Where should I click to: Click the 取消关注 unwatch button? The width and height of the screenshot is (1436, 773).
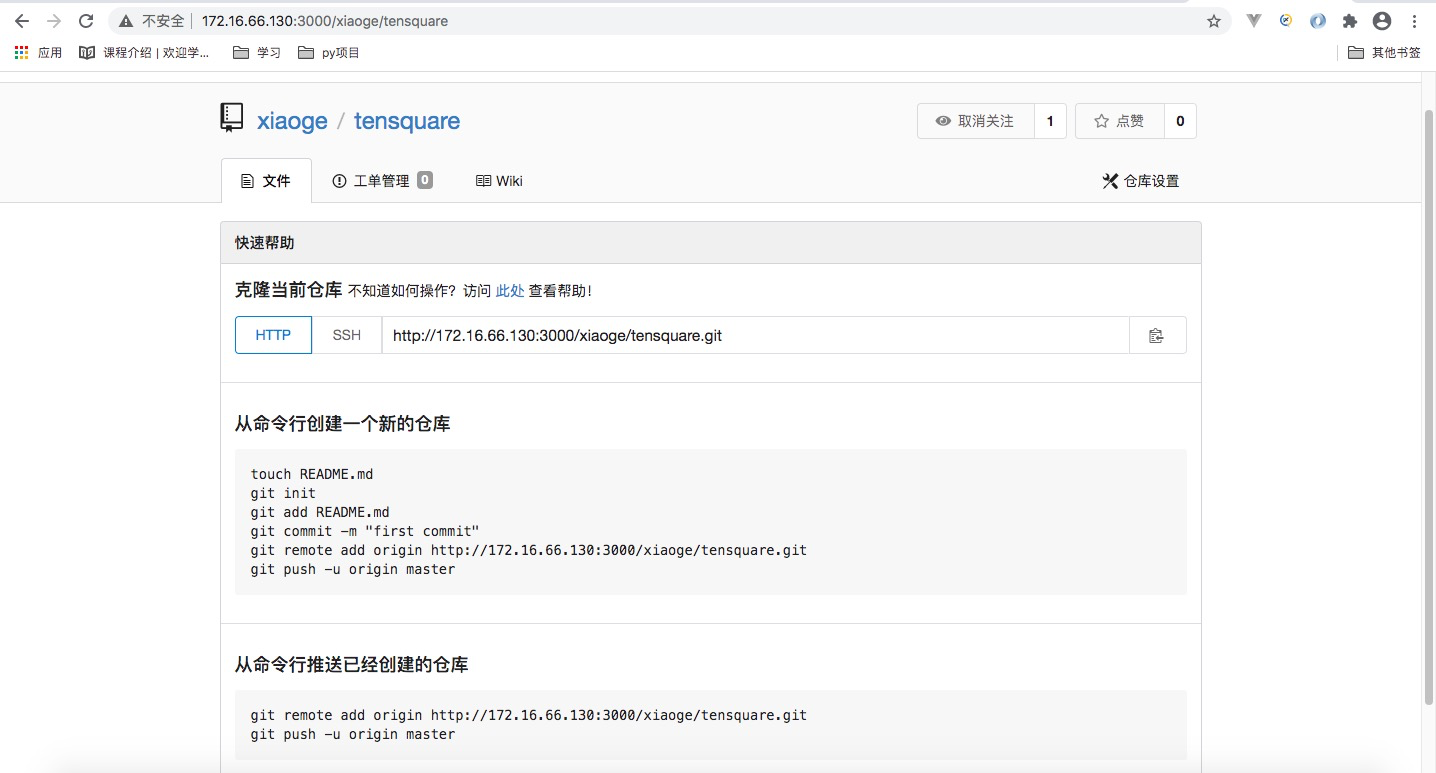[975, 121]
